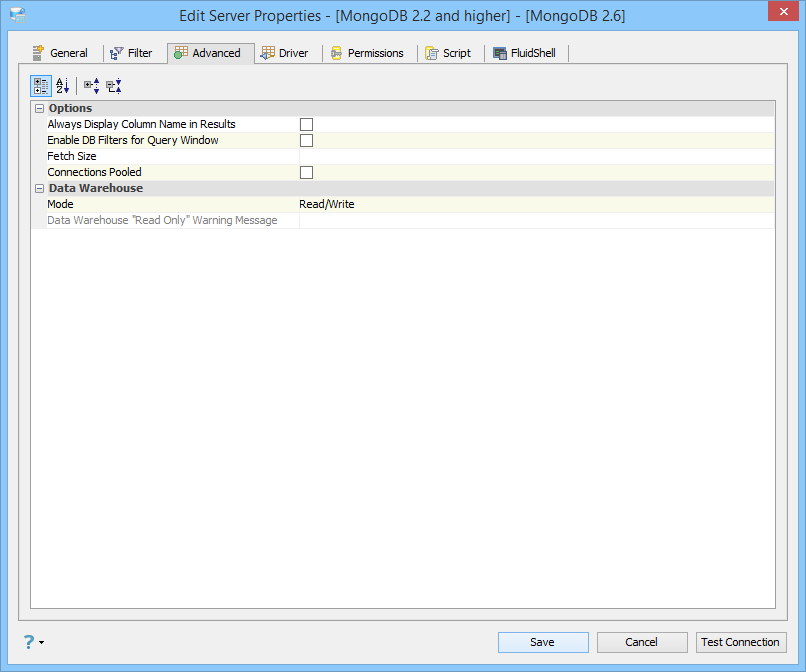Image resolution: width=806 pixels, height=672 pixels.
Task: Open the help question mark icon
Action: [29, 642]
